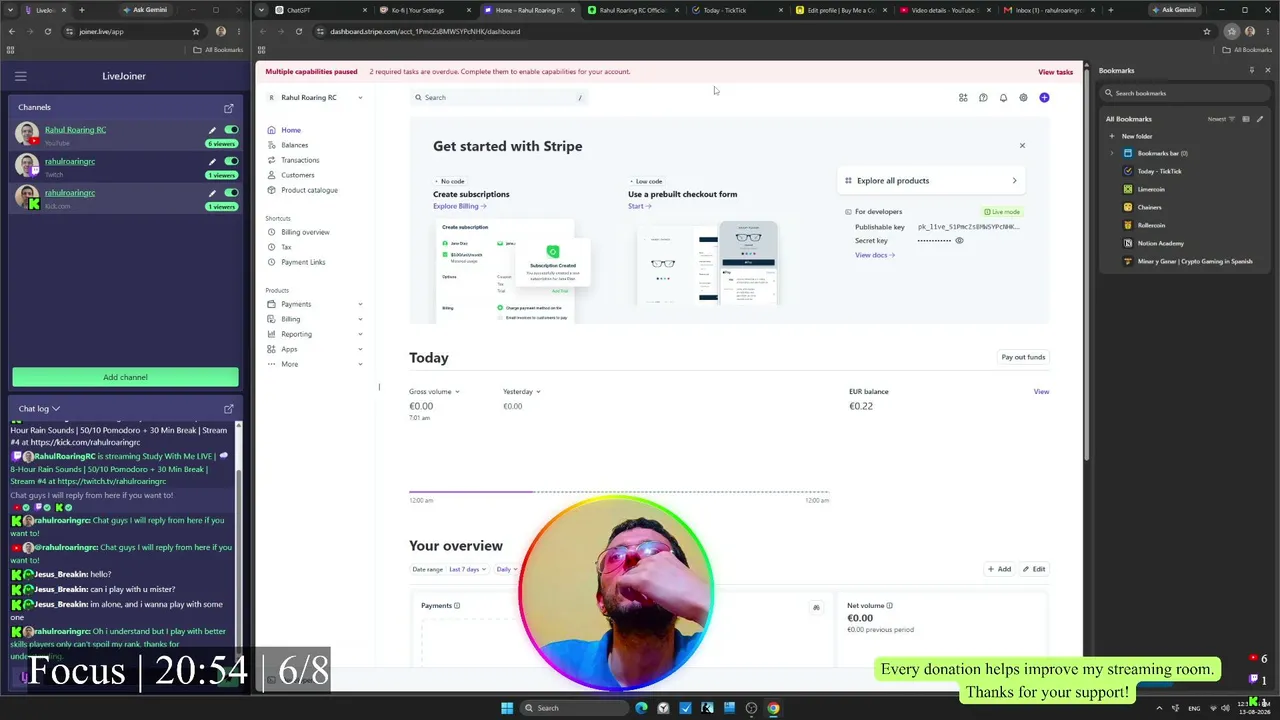Pin the Bookmarks side panel
1280x720 pixels.
[x=1252, y=71]
